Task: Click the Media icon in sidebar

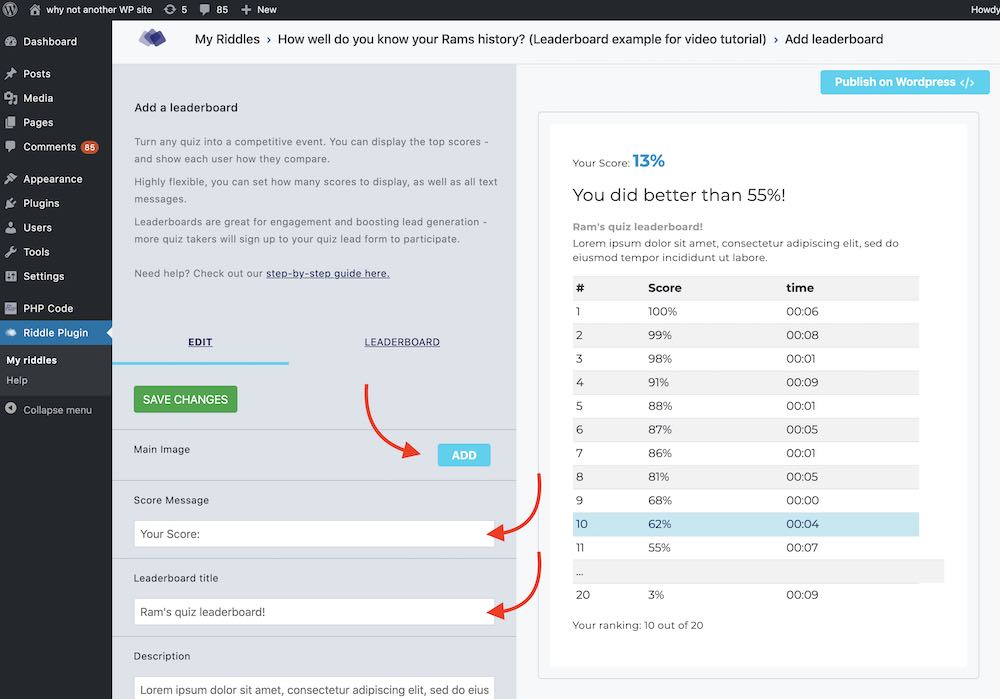Action: 11,98
